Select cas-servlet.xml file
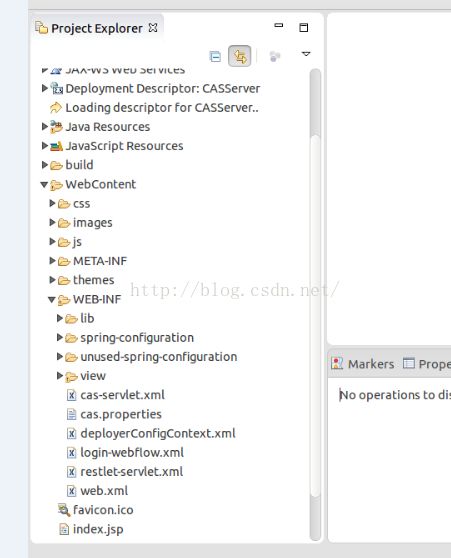This screenshot has height=558, width=451. click(122, 395)
